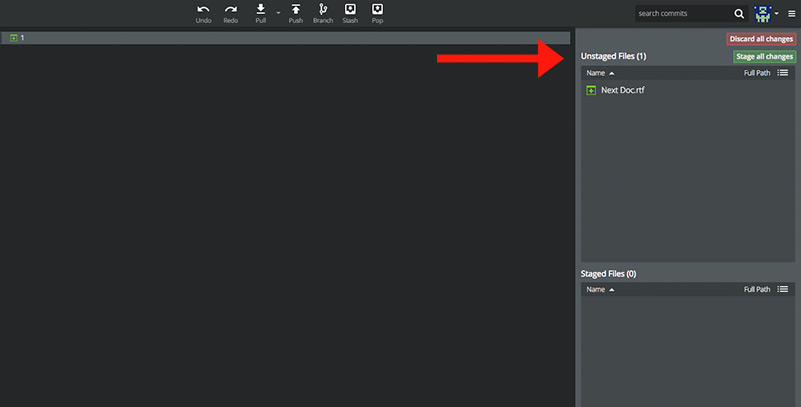The image size is (801, 407).
Task: Open the hamburger main menu
Action: (791, 14)
